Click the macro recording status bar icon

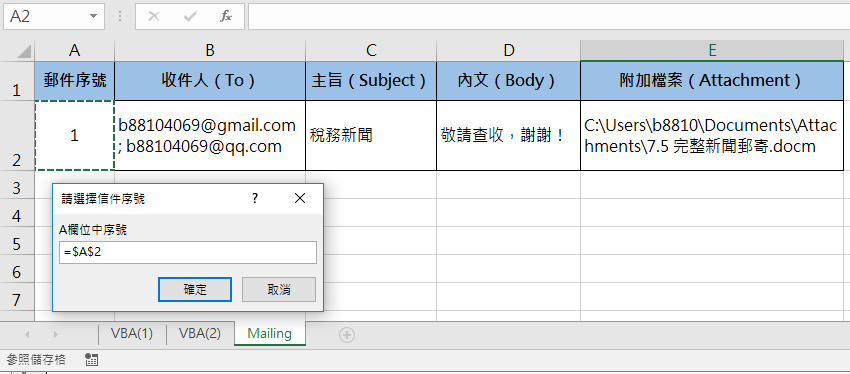(92, 359)
